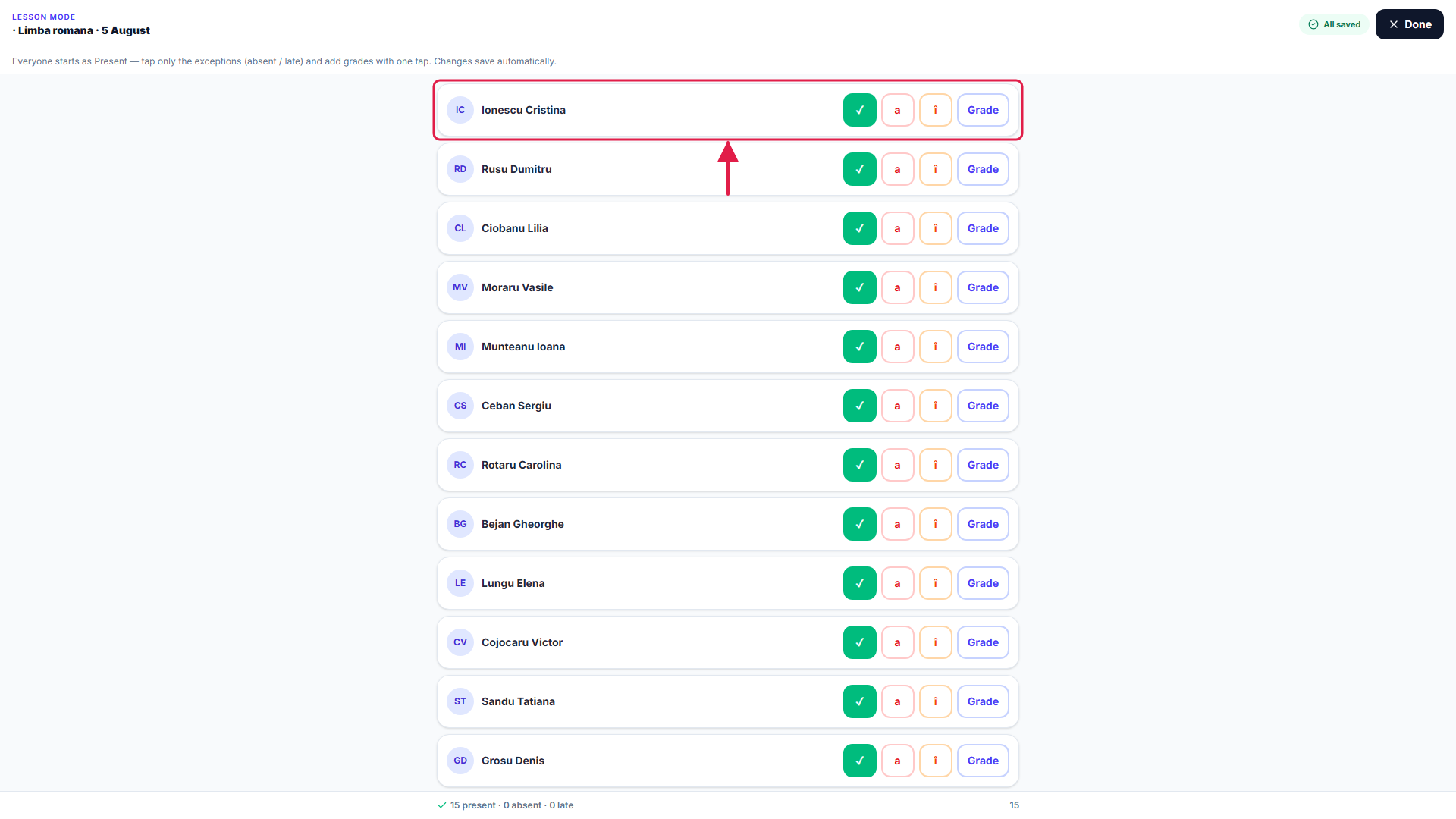Click the Limba romana · 5 August title

coord(81,30)
